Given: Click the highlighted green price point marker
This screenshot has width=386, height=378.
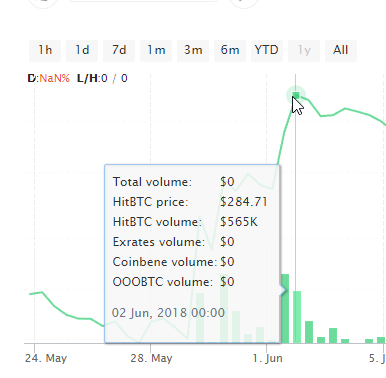Looking at the screenshot, I should [x=296, y=96].
